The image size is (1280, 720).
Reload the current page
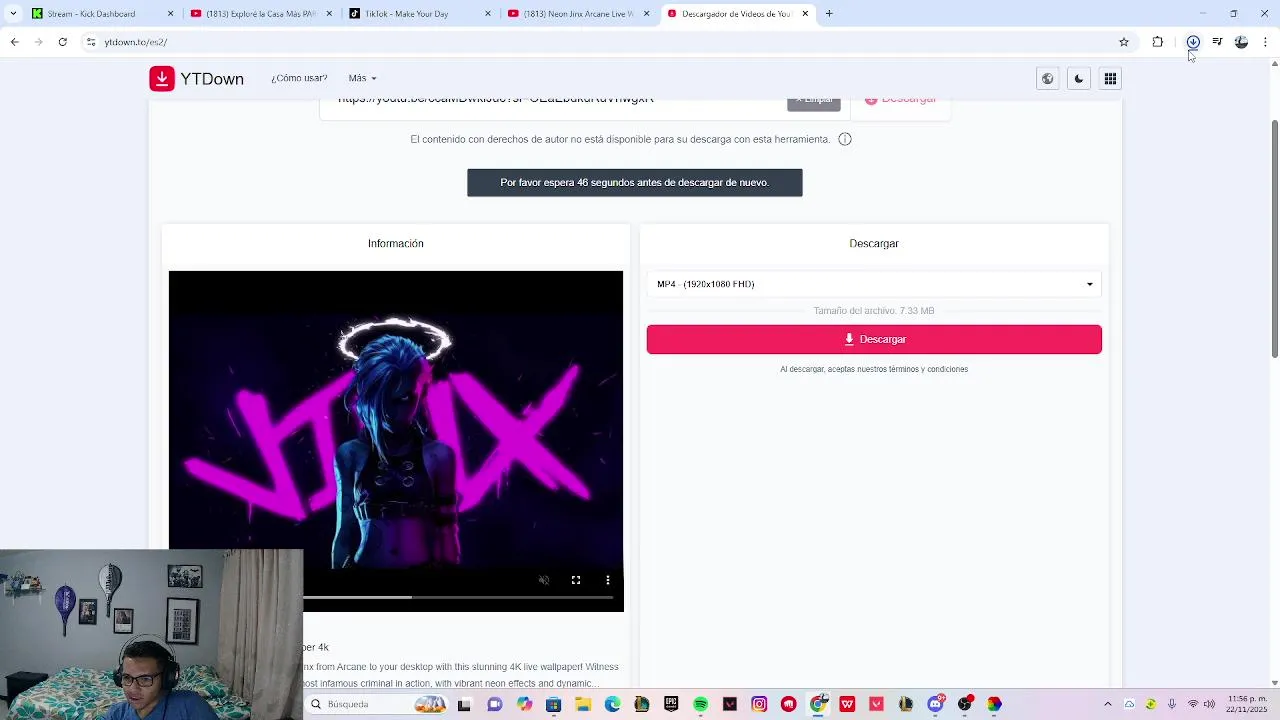click(x=62, y=42)
